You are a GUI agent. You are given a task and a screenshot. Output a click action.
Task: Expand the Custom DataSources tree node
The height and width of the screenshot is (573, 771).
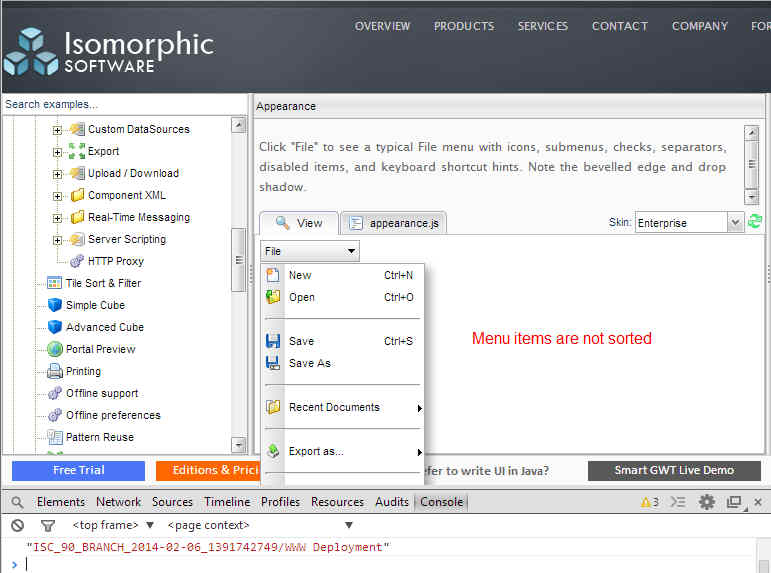[58, 129]
